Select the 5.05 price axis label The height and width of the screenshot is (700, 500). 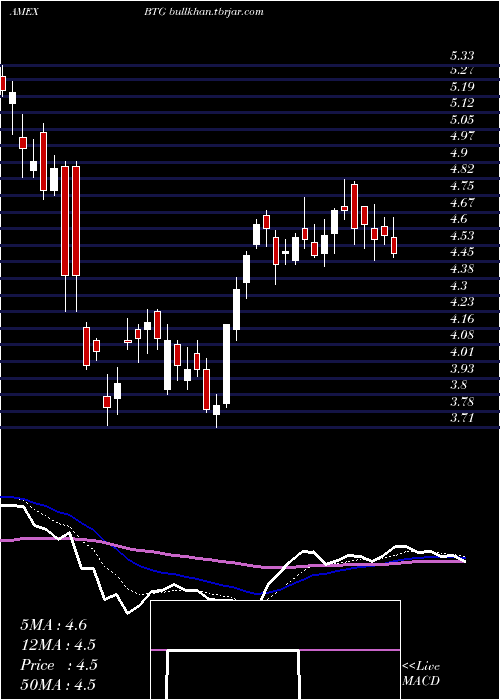(x=462, y=120)
